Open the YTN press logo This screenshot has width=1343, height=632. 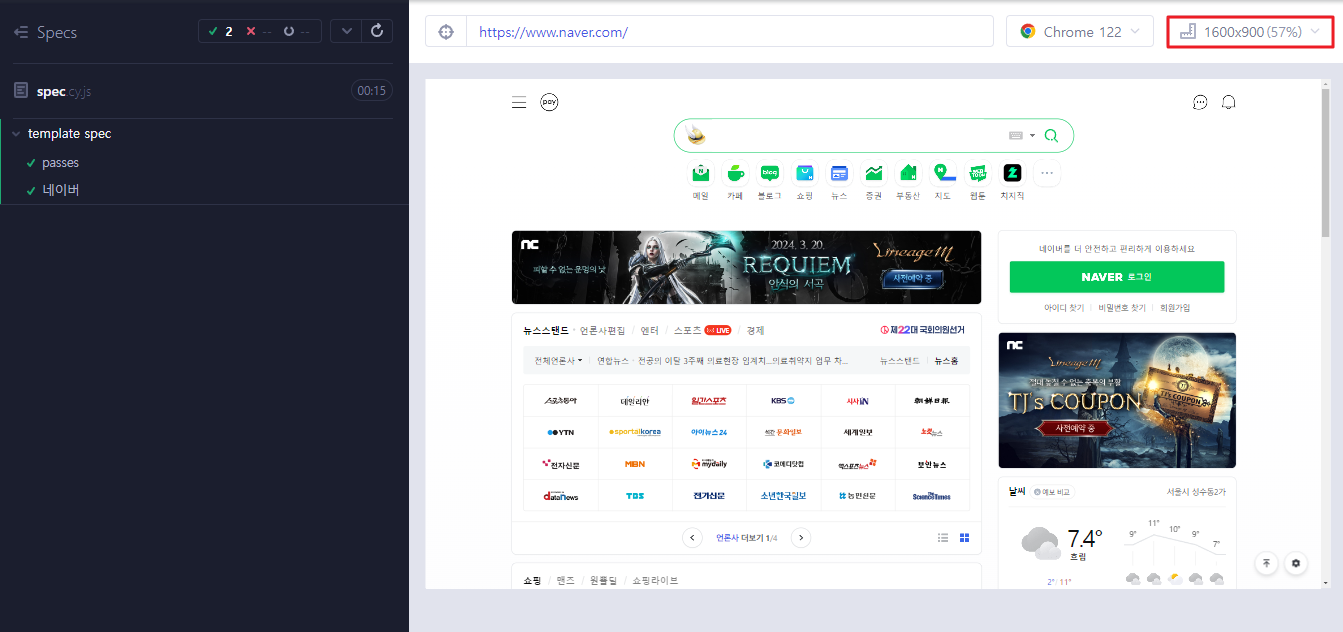point(560,432)
